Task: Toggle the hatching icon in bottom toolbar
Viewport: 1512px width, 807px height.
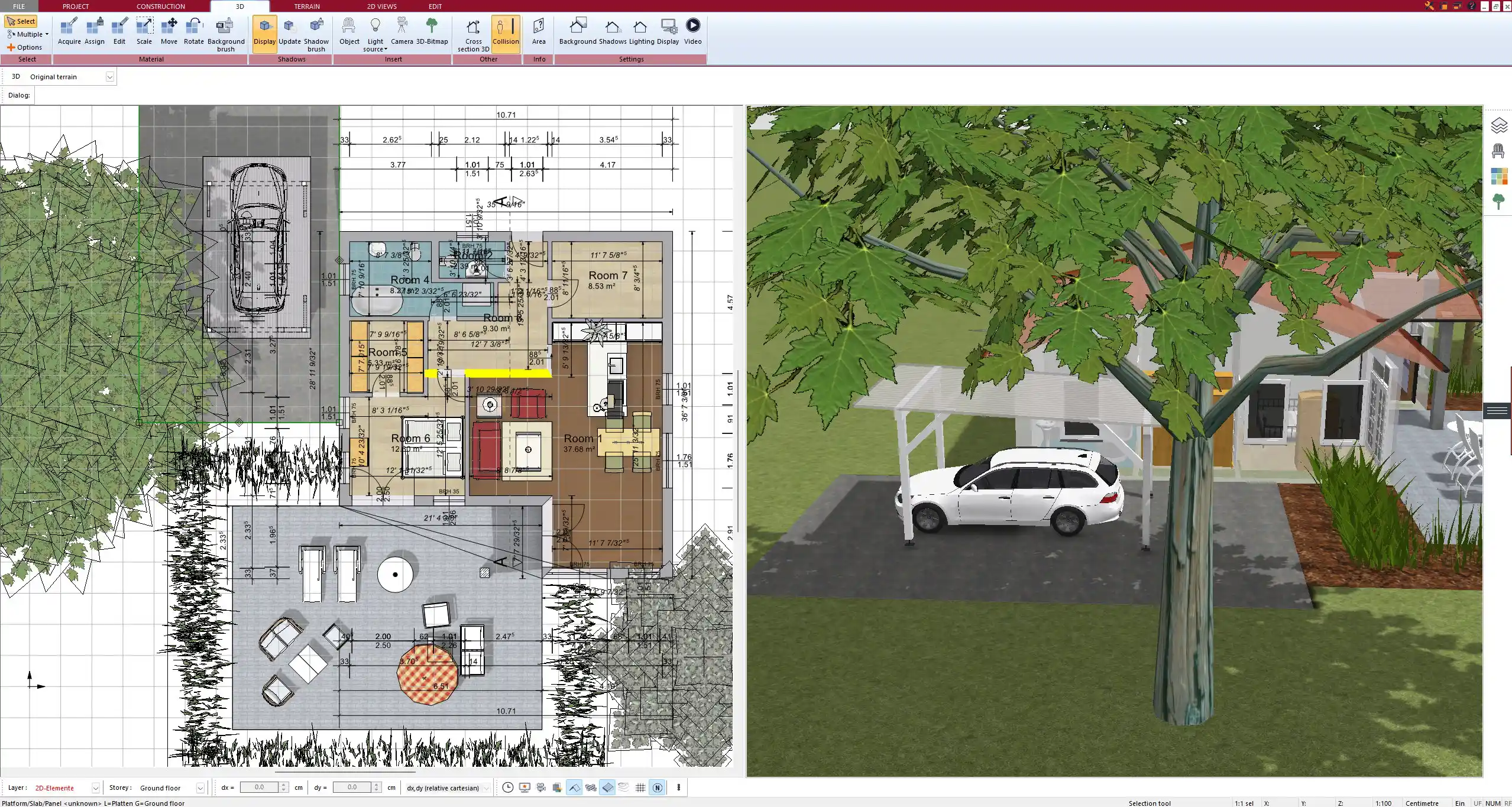Action: coord(591,787)
